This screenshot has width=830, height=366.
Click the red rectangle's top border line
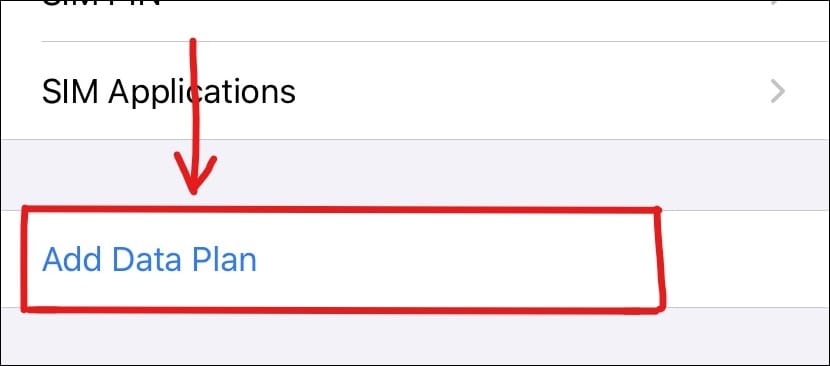coord(341,210)
